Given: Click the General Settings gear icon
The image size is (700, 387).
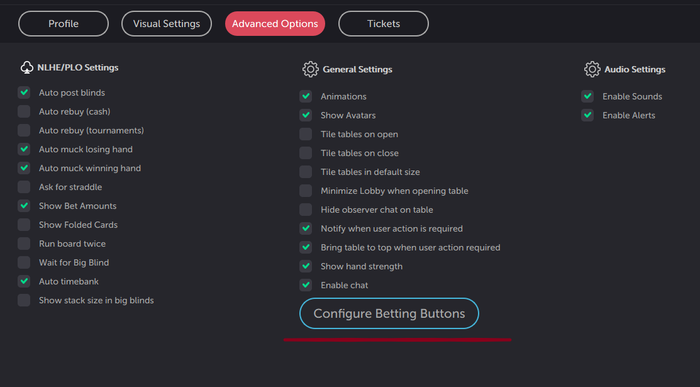Looking at the screenshot, I should (310, 69).
